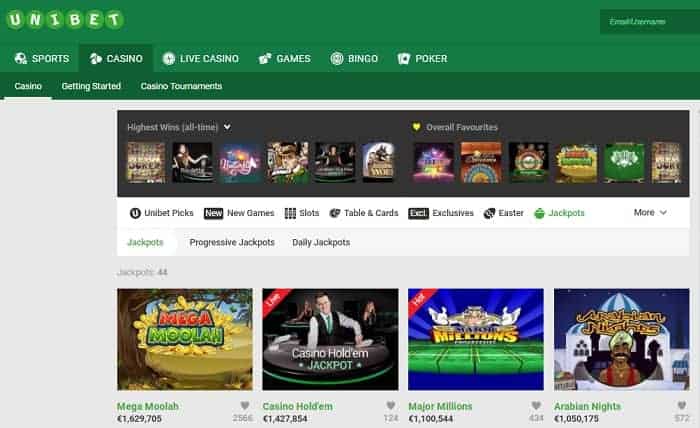Select the Easter category
The width and height of the screenshot is (700, 428).
504,213
